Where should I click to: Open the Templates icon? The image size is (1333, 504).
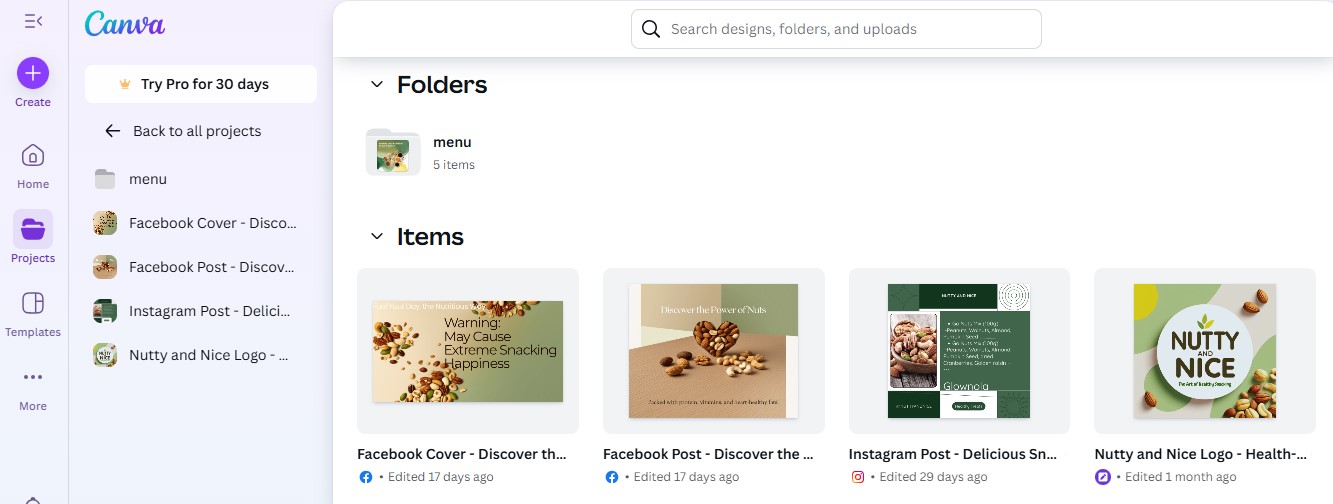(x=33, y=304)
